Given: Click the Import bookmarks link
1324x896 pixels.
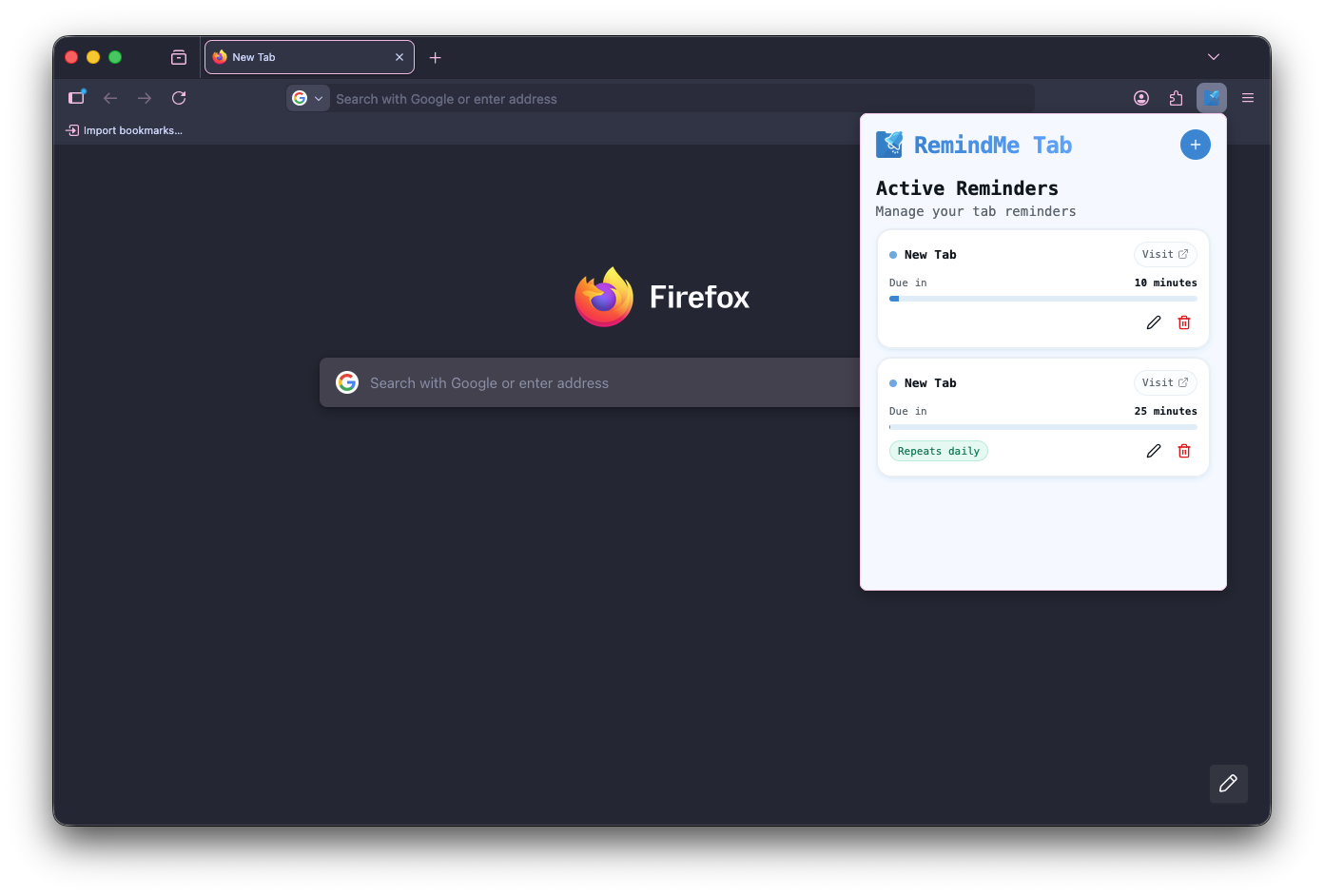Looking at the screenshot, I should [125, 130].
